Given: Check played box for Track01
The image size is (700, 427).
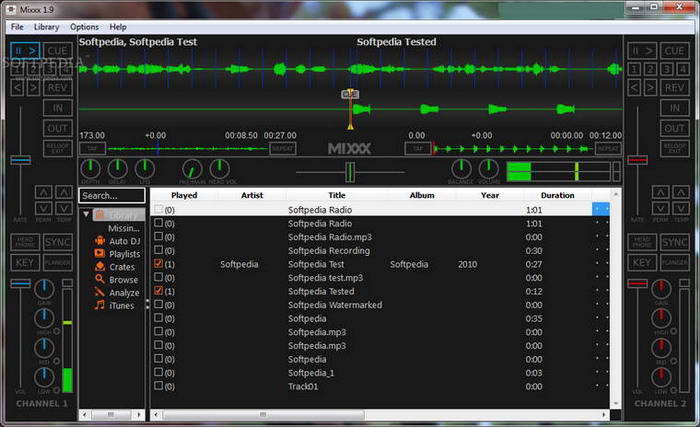Looking at the screenshot, I should pyautogui.click(x=158, y=386).
